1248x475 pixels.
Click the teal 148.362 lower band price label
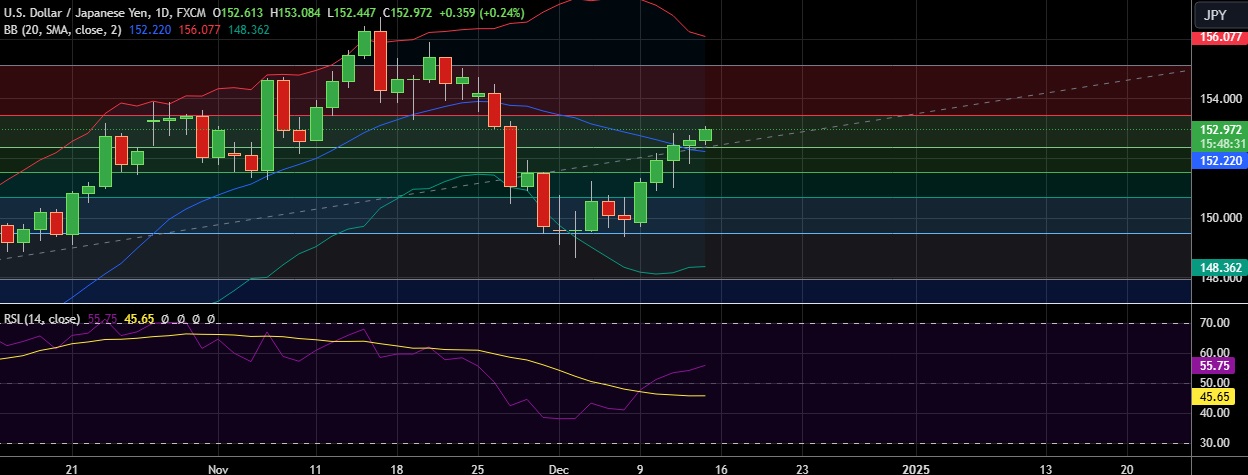tap(1219, 268)
